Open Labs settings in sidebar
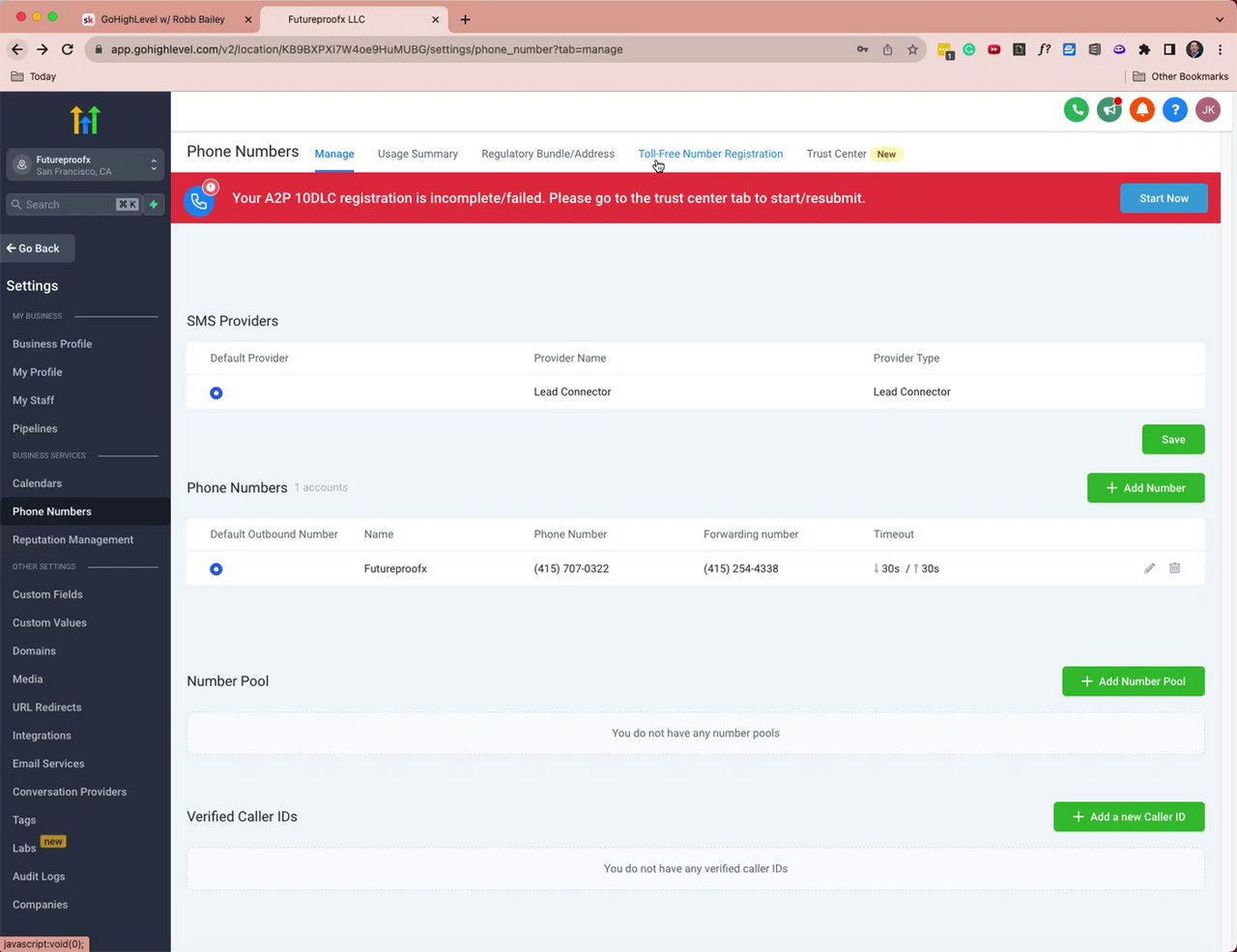 pyautogui.click(x=24, y=848)
